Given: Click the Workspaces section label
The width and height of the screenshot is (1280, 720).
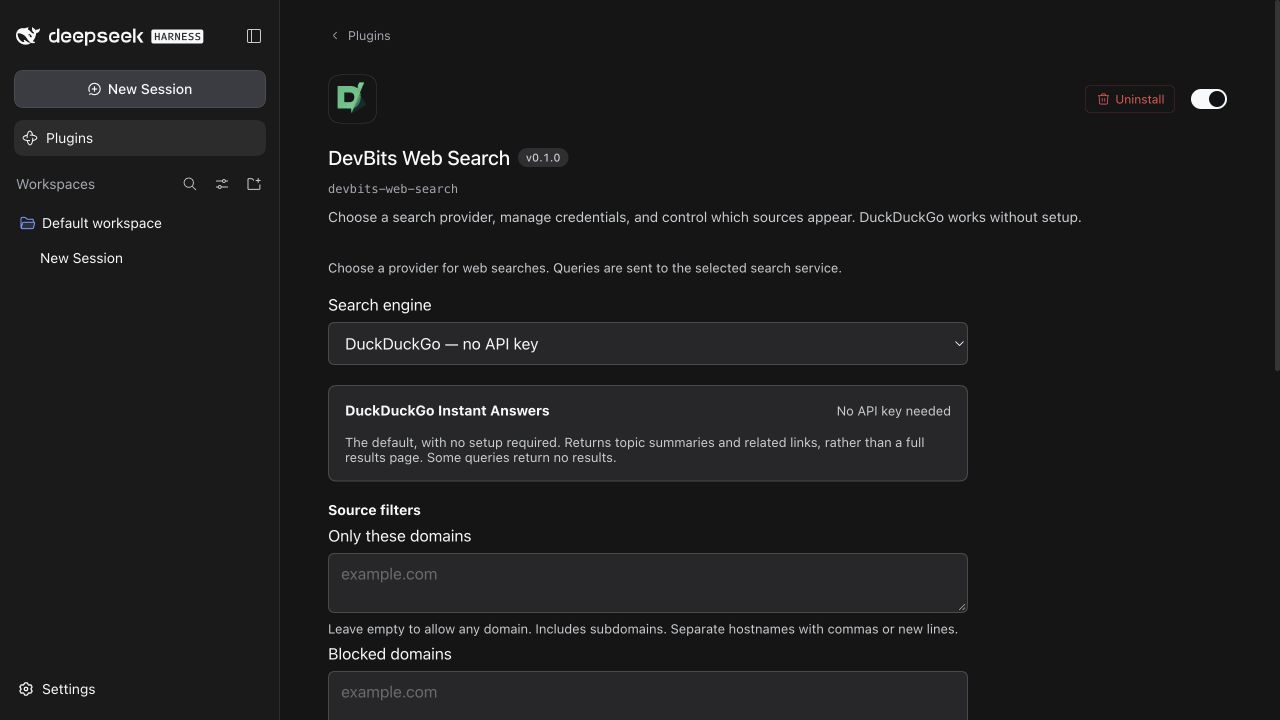Looking at the screenshot, I should (x=55, y=184).
